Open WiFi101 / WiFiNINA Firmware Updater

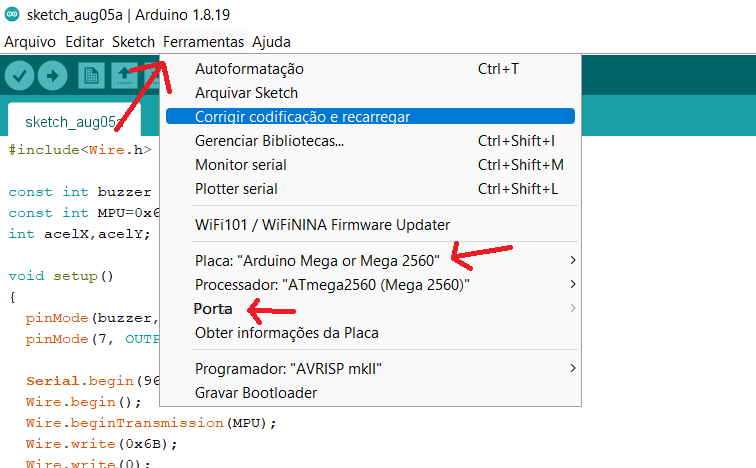[x=370, y=225]
